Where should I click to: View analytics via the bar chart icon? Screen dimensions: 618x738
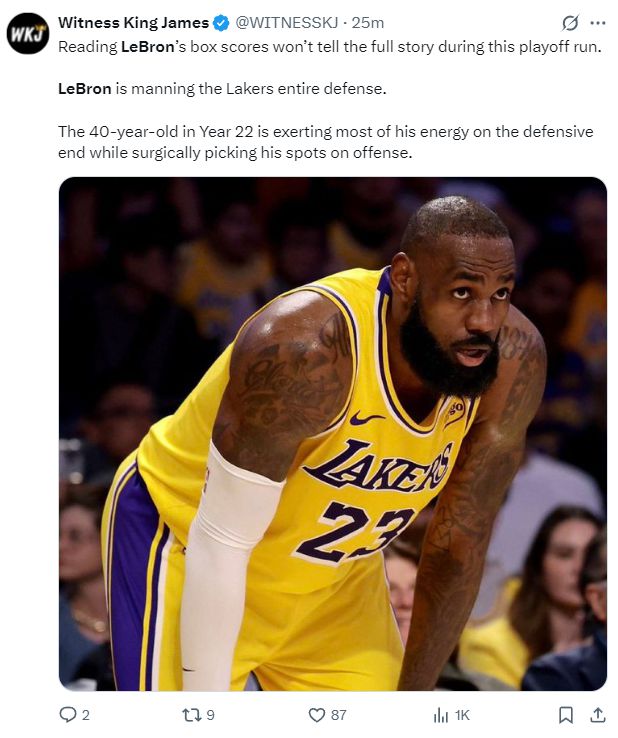tap(441, 715)
